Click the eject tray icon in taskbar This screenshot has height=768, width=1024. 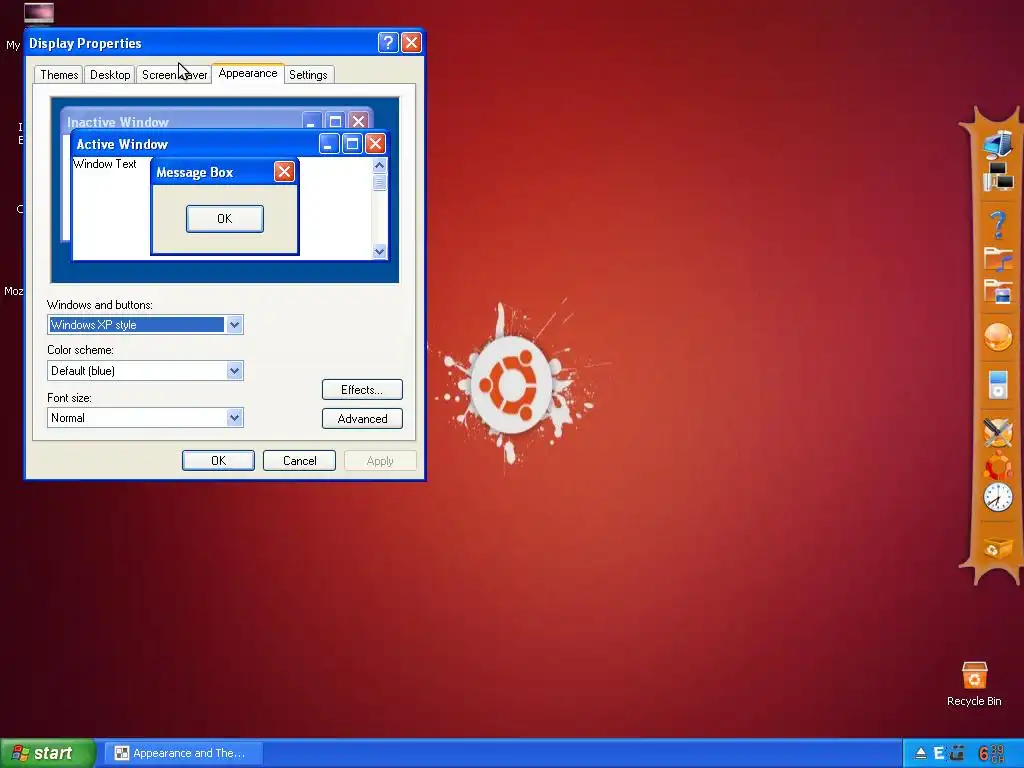coord(921,754)
